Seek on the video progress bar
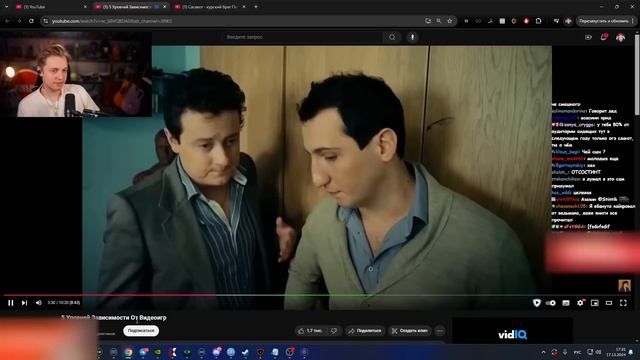 point(317,295)
